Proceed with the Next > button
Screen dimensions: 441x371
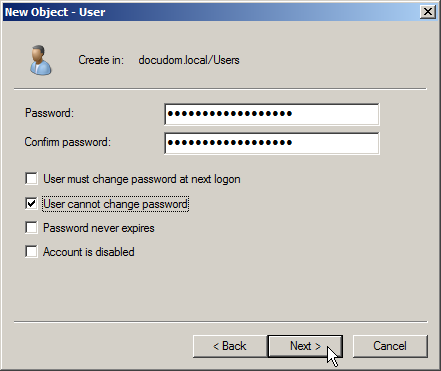pos(305,346)
